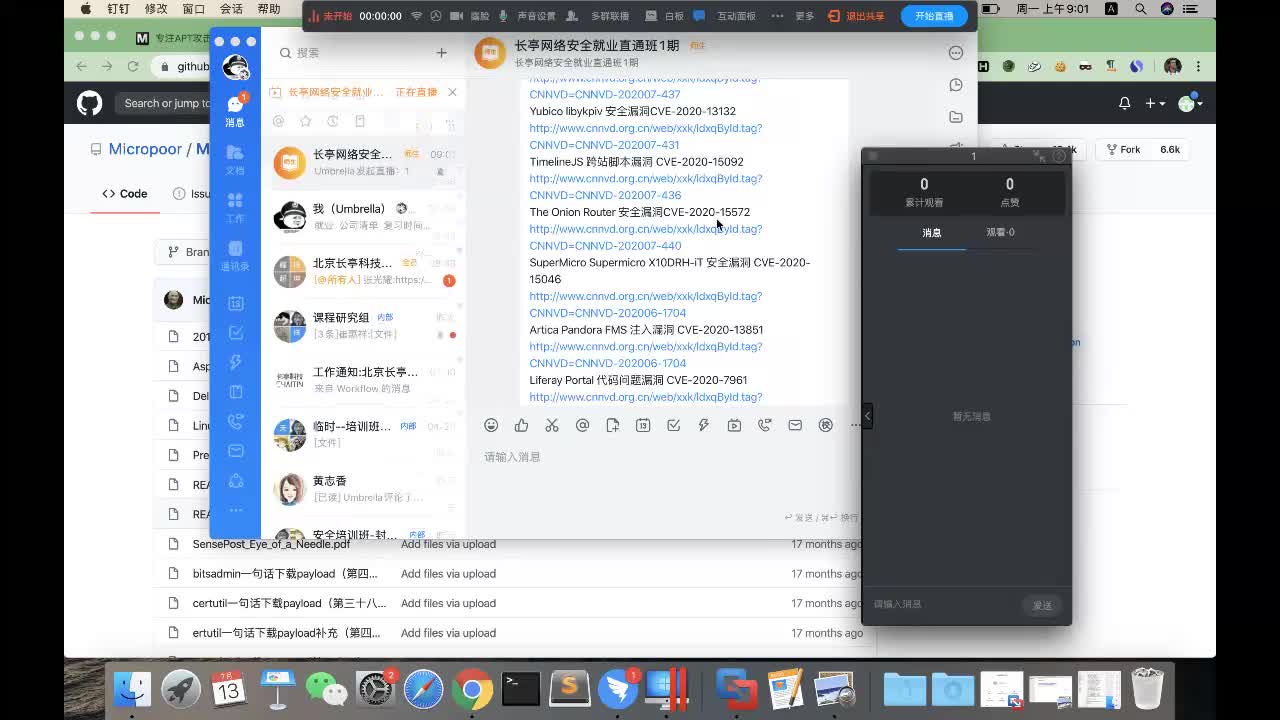Open the GitHub Code tab
This screenshot has width=1280, height=720.
[125, 194]
